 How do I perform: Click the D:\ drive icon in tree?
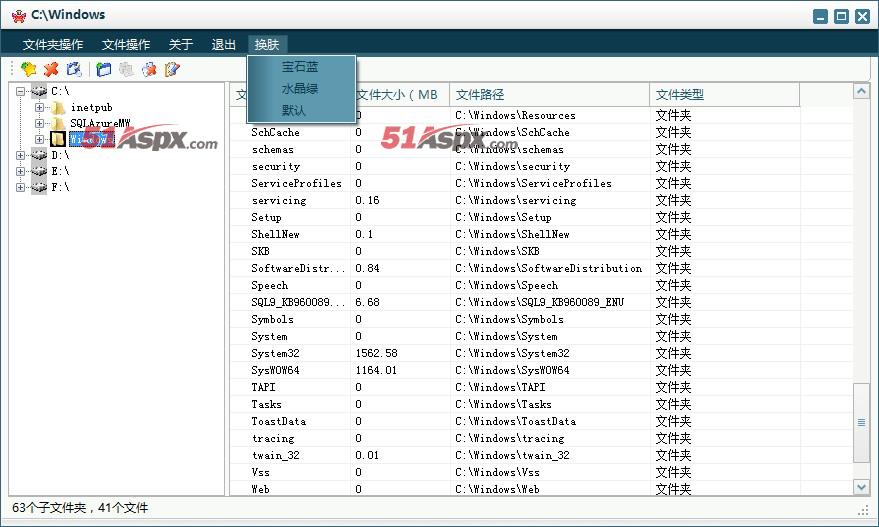click(x=39, y=155)
